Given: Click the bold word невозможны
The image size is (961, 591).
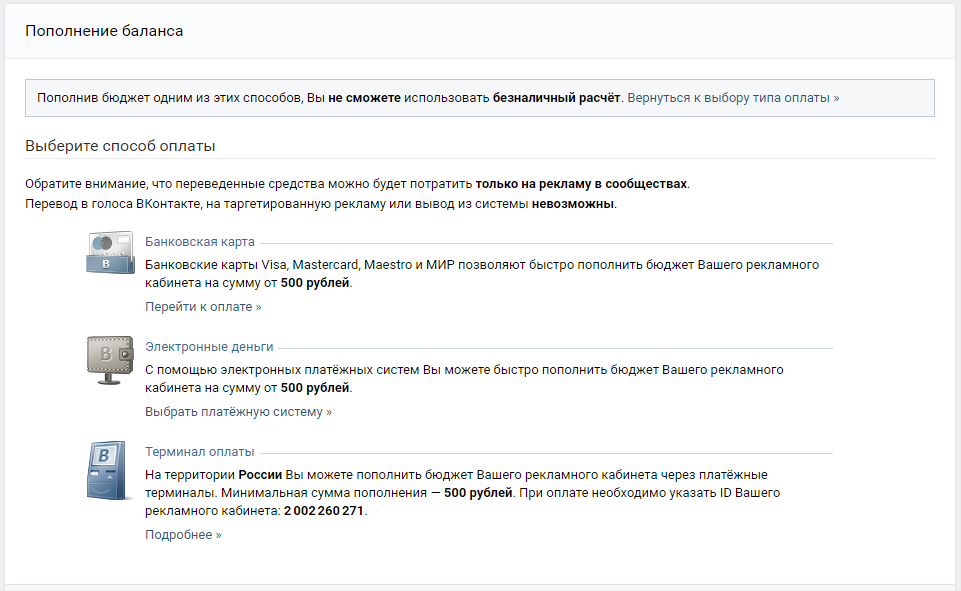Looking at the screenshot, I should 572,204.
